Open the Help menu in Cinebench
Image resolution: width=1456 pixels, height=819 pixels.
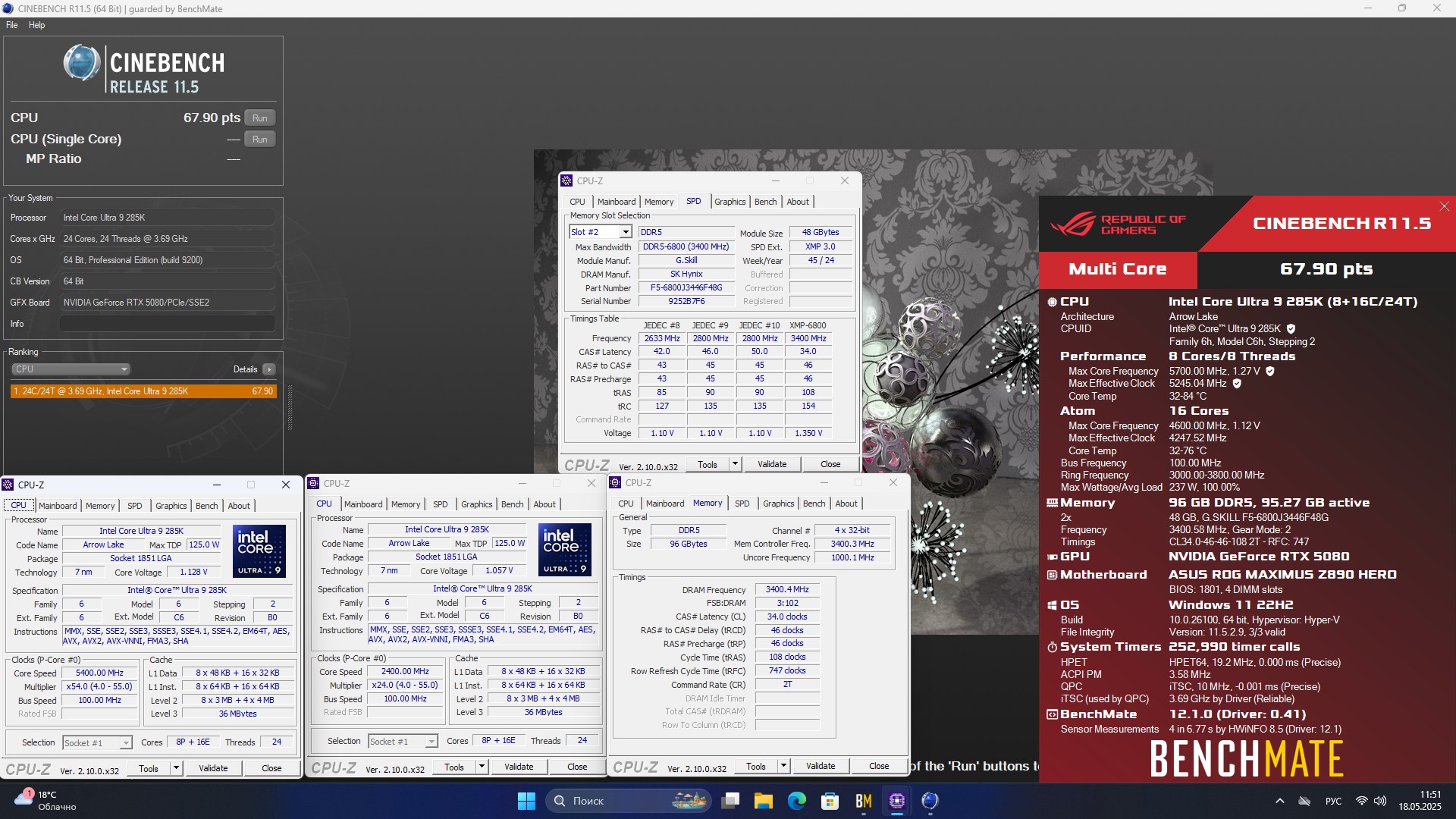coord(36,25)
